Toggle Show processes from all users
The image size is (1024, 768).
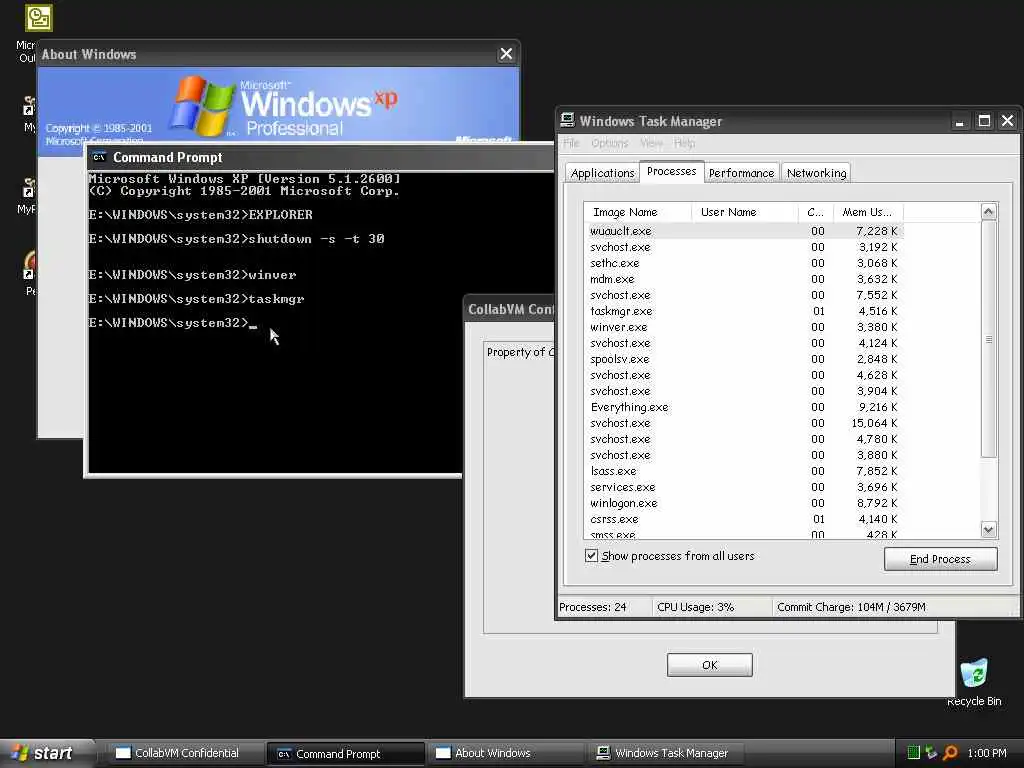(591, 556)
